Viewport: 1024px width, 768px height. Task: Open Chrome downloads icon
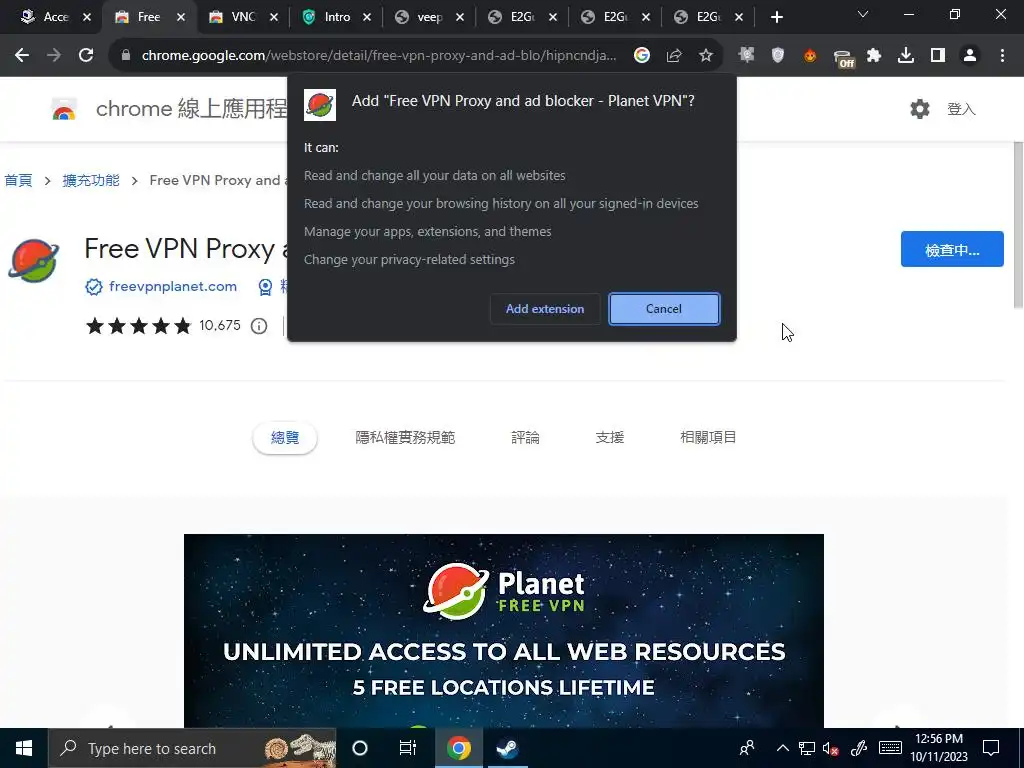(x=906, y=56)
